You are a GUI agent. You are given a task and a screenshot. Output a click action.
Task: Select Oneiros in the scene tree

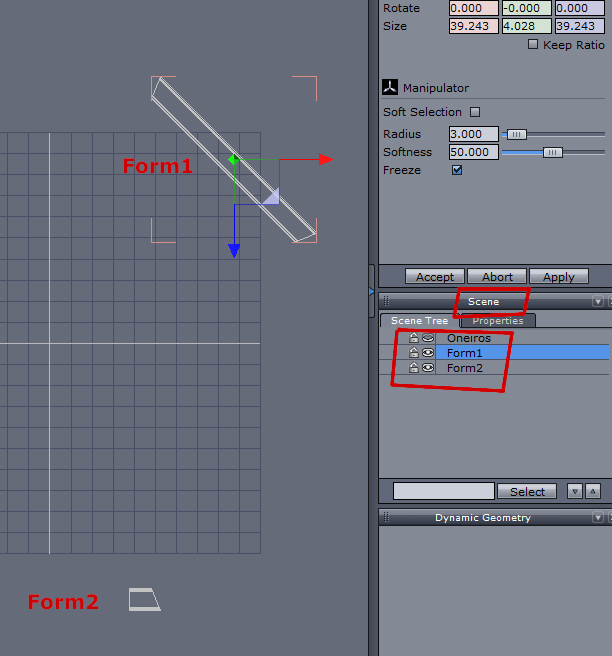coord(469,338)
